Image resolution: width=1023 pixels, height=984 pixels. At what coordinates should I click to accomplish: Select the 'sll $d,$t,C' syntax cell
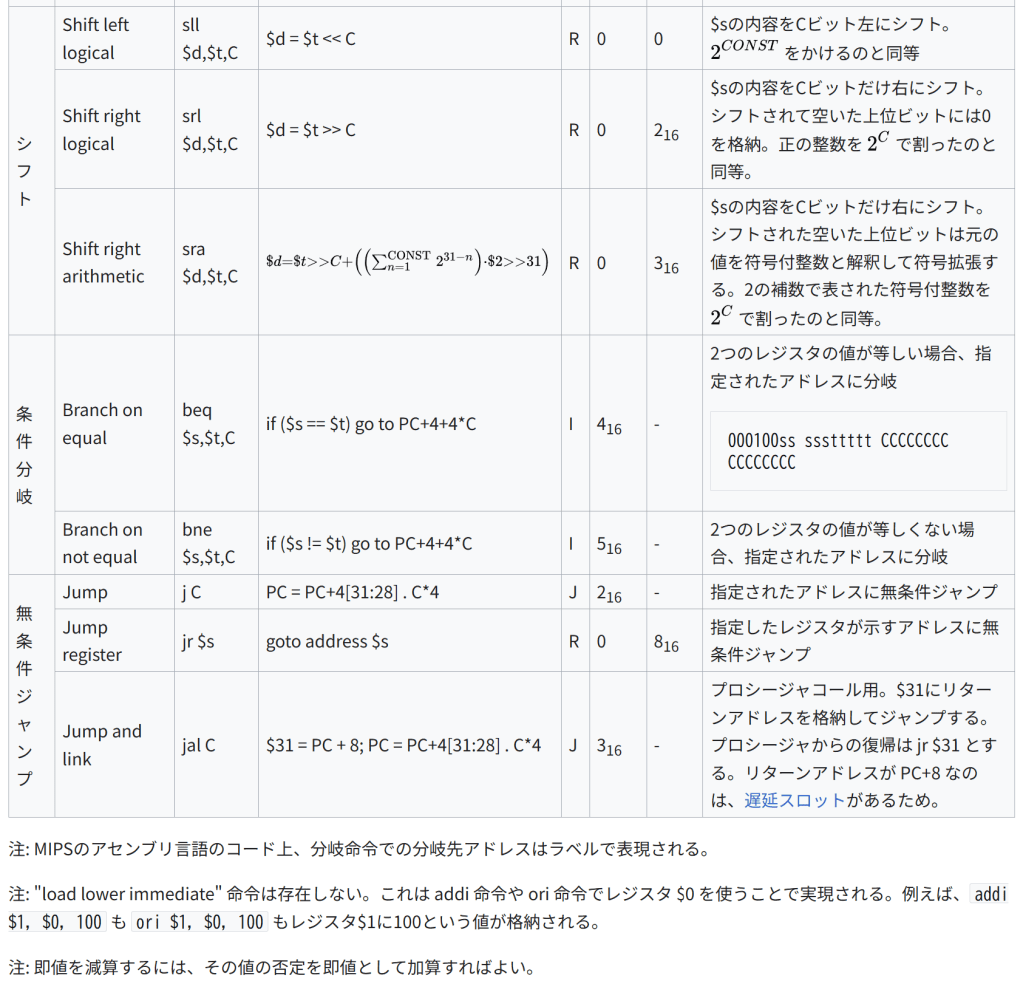coord(210,39)
